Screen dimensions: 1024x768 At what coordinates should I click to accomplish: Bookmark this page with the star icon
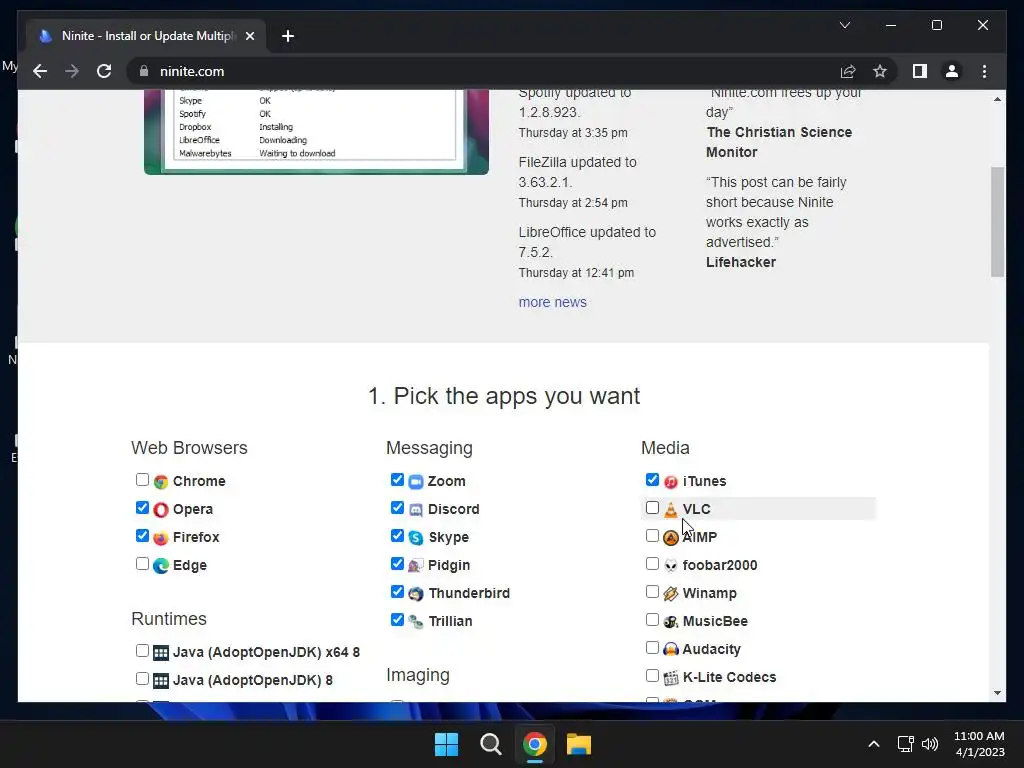pos(880,71)
